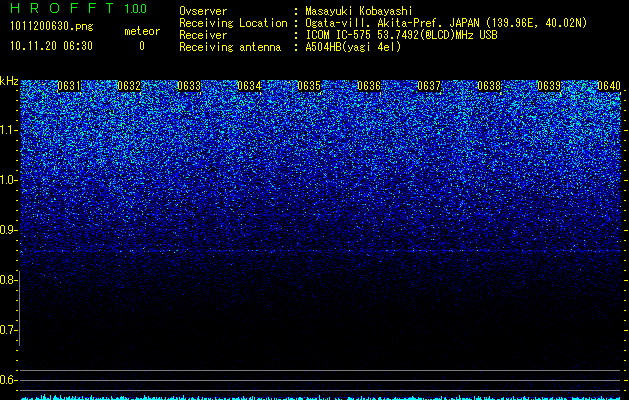Screen dimensions: 629x400
Task: Click the kHz axis unit label
Action: 9,81
